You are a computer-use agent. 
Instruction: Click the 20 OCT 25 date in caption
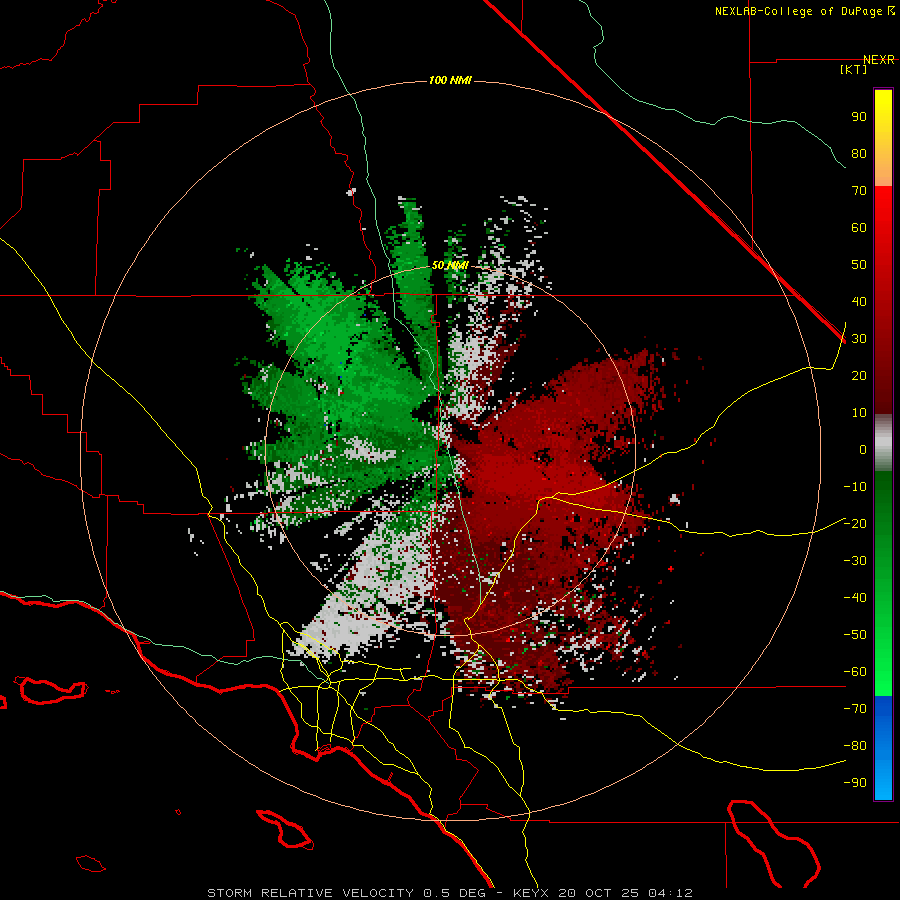coord(598,893)
